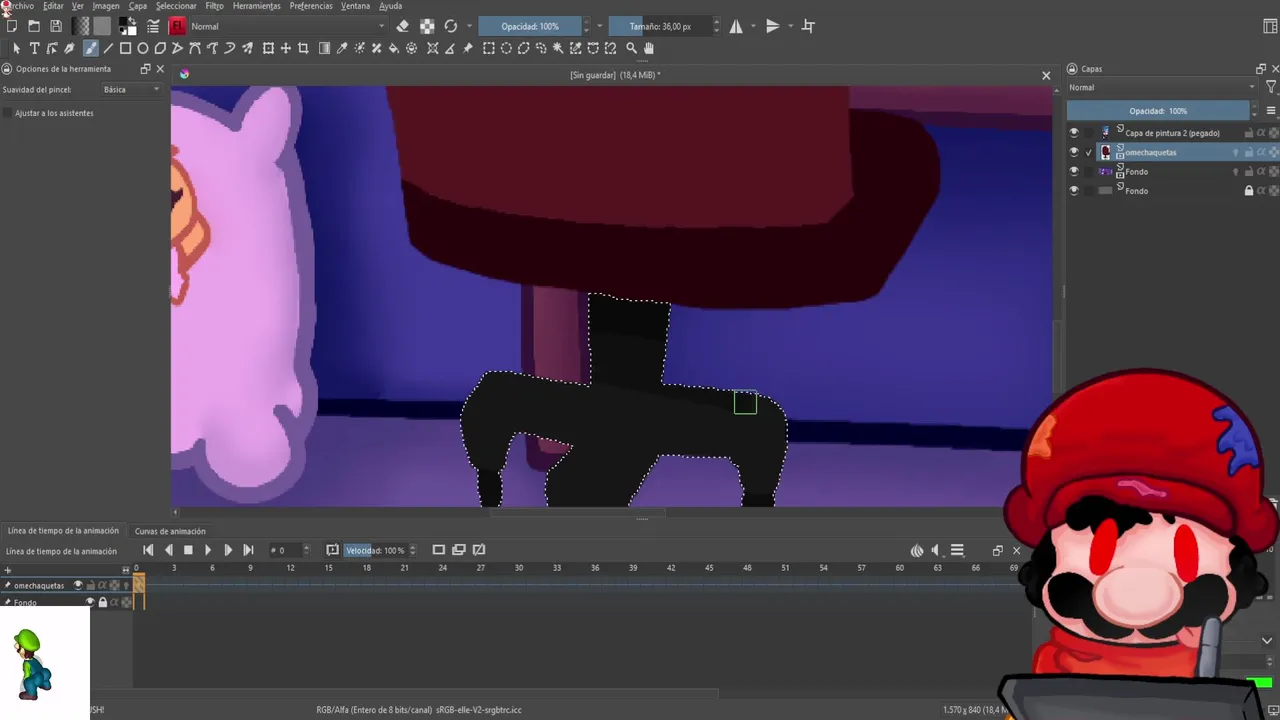This screenshot has height=720, width=1280.
Task: Open the Preferencias menu
Action: point(311,6)
